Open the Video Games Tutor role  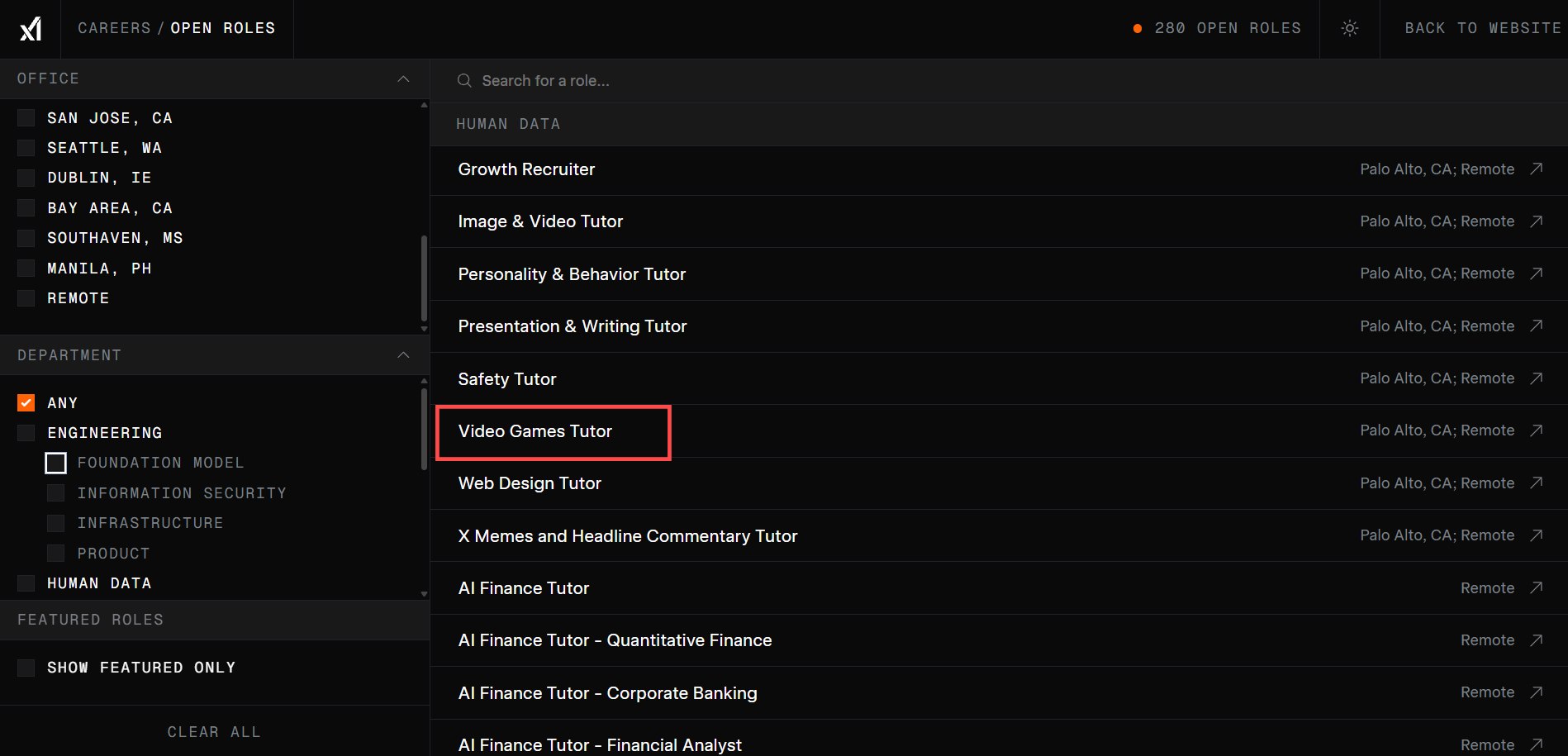point(535,431)
